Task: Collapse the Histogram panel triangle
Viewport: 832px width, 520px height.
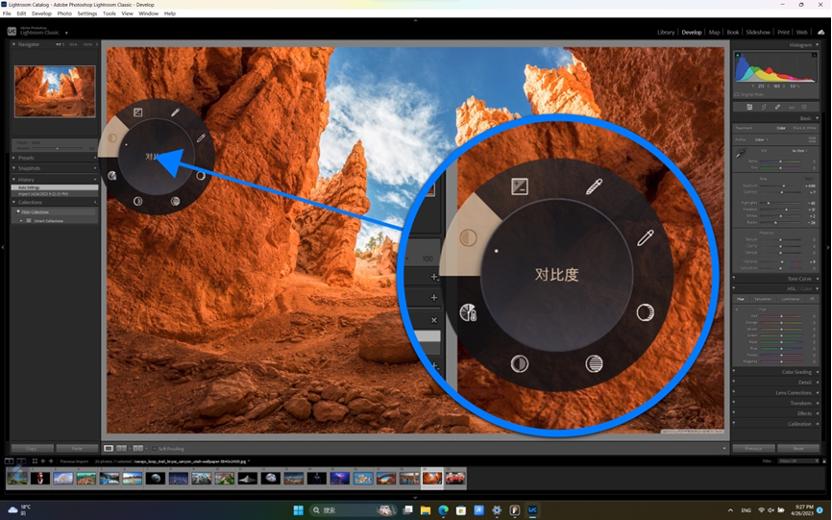Action: [817, 45]
